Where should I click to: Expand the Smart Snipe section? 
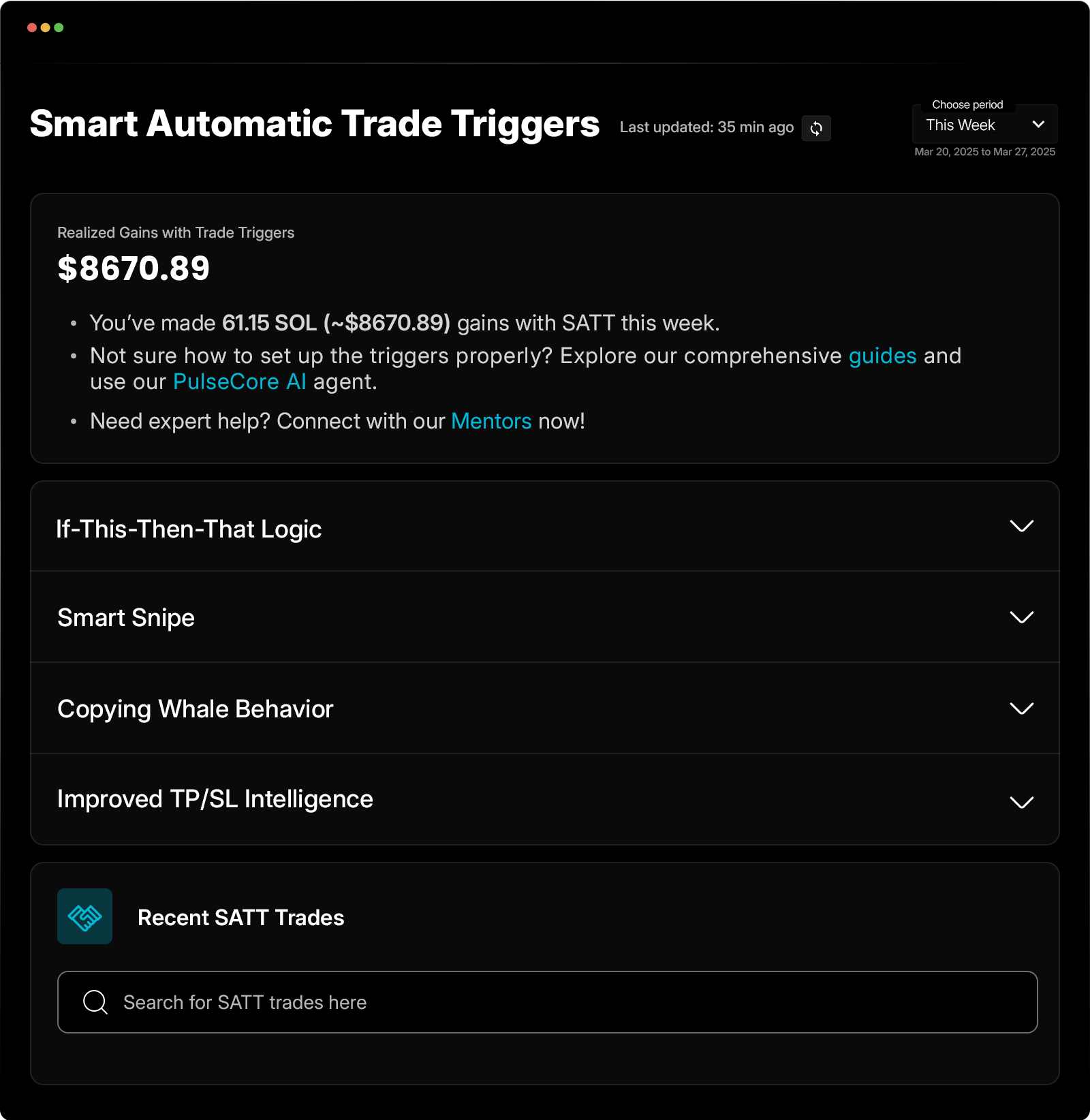[x=1021, y=617]
